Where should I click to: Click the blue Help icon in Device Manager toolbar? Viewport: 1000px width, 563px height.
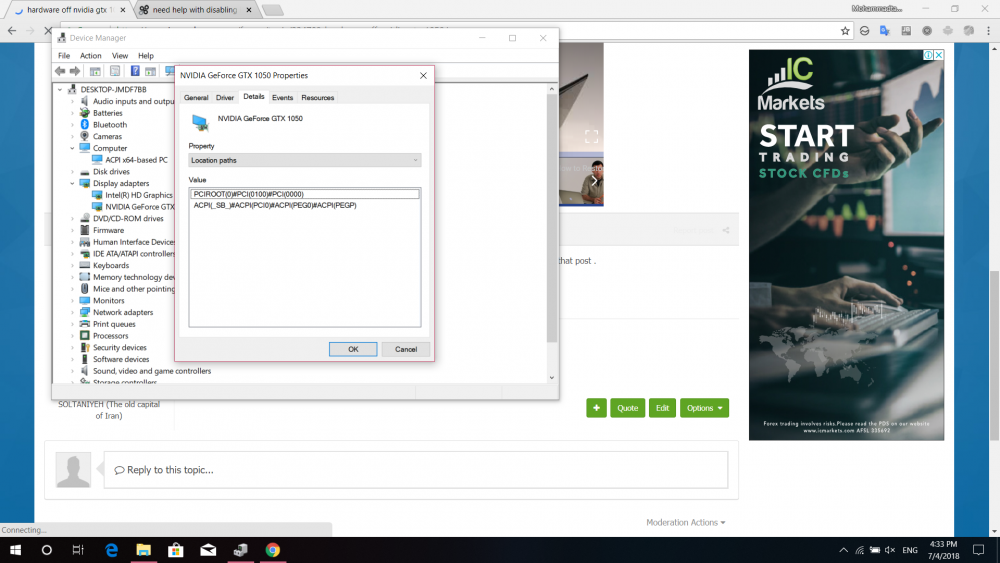click(135, 71)
